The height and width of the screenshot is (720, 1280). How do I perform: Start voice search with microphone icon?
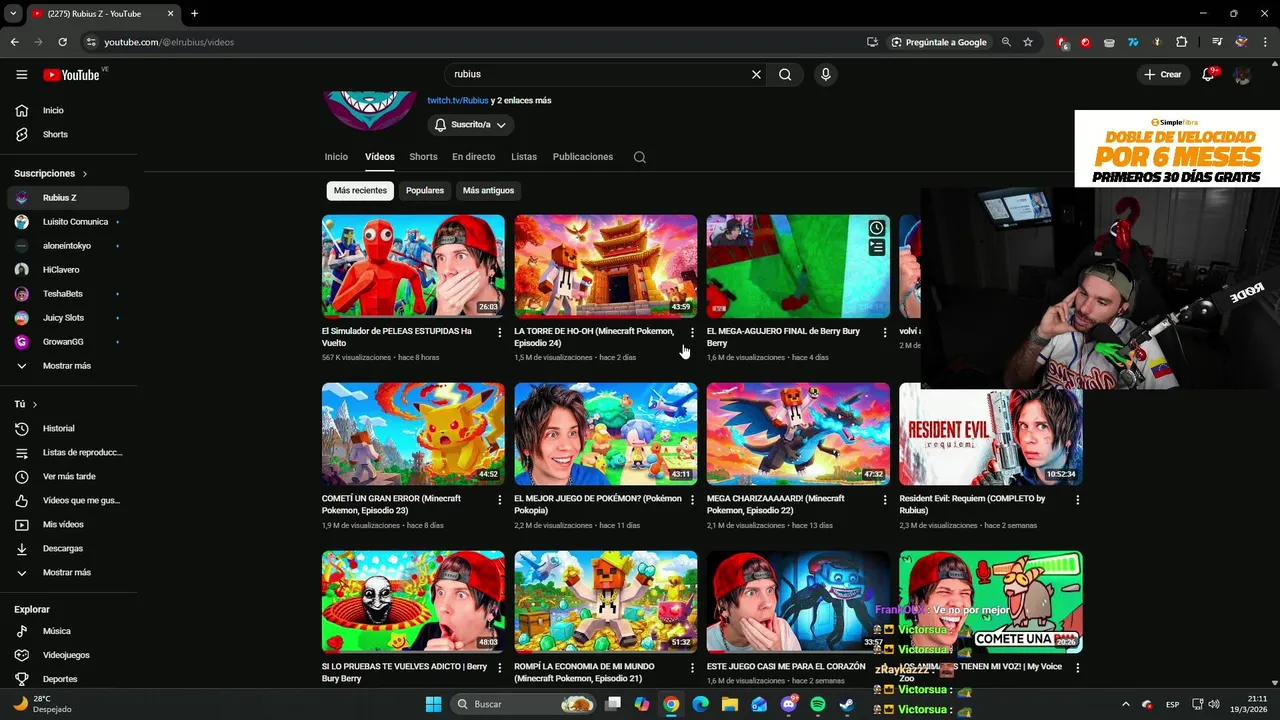tap(825, 74)
